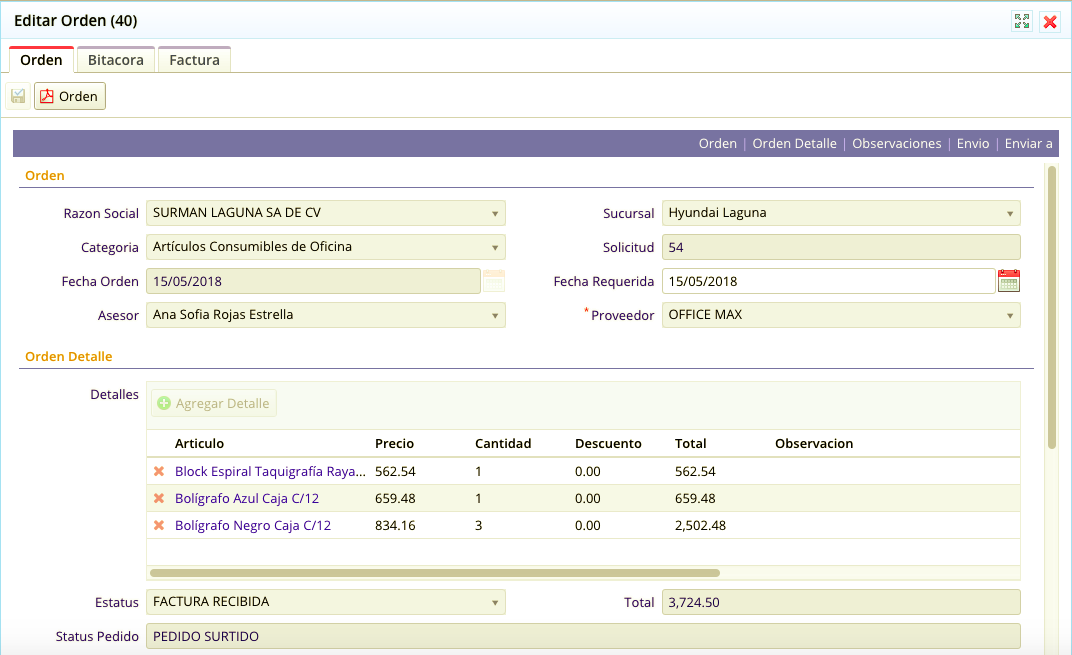The width and height of the screenshot is (1072, 655).
Task: Click the vertical scrollbar of the form
Action: [1051, 306]
